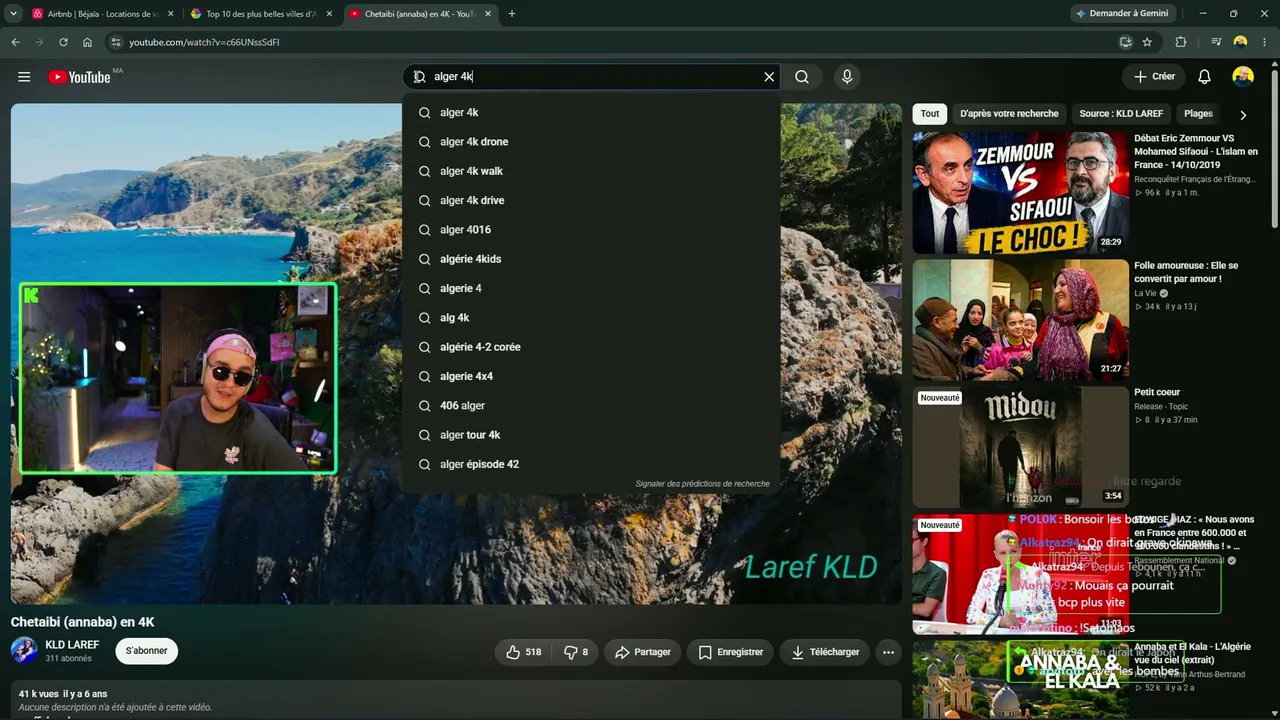Choose the "alger 4k drone" suggestion
Viewport: 1280px width, 720px height.
tap(591, 142)
